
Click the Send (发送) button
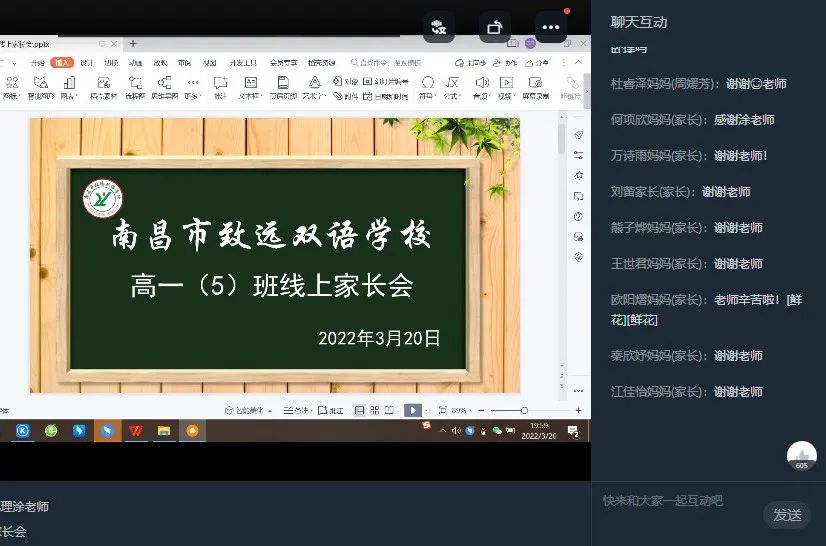pos(787,515)
